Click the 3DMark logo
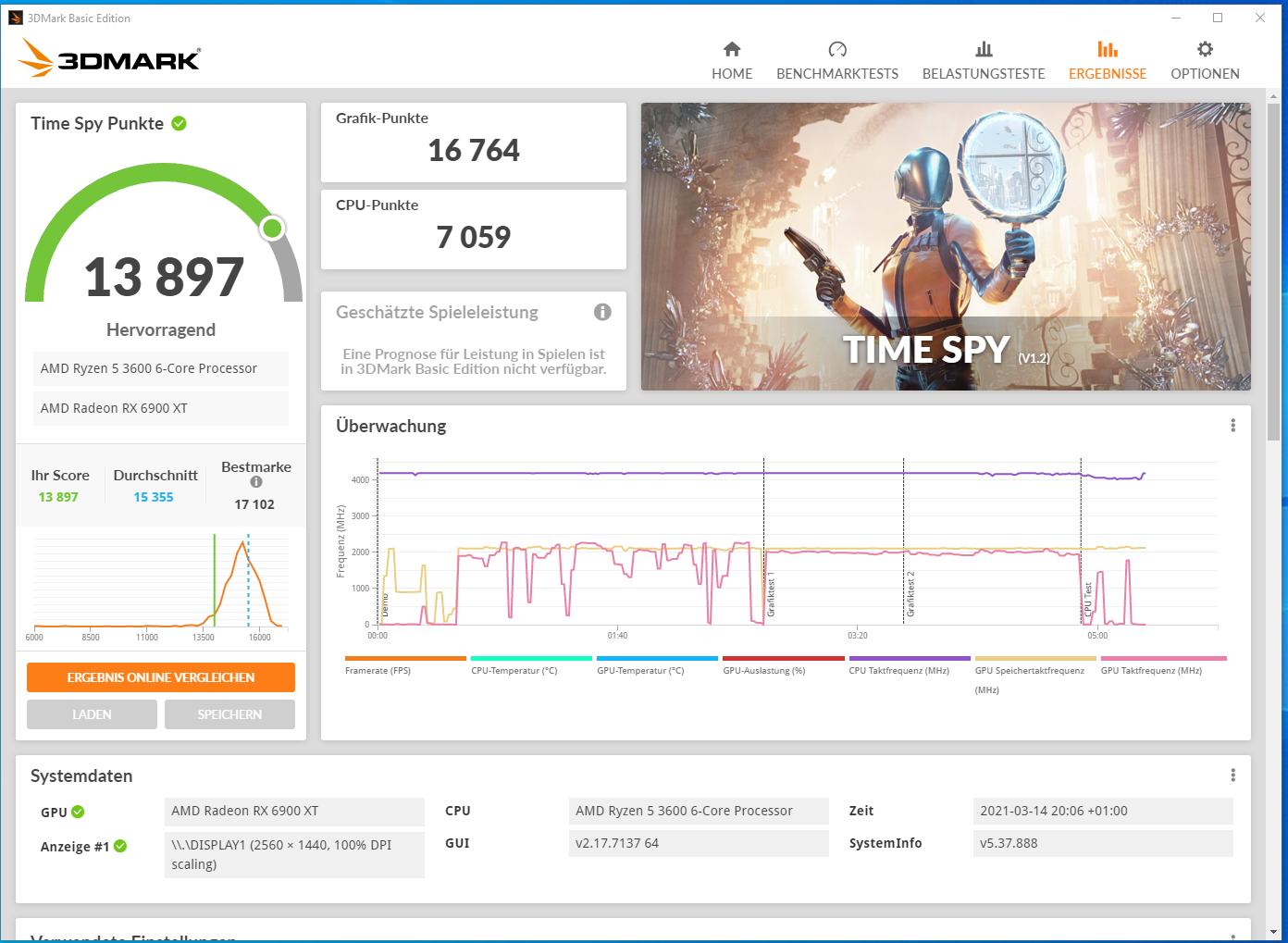The image size is (1288, 943). pos(109,57)
